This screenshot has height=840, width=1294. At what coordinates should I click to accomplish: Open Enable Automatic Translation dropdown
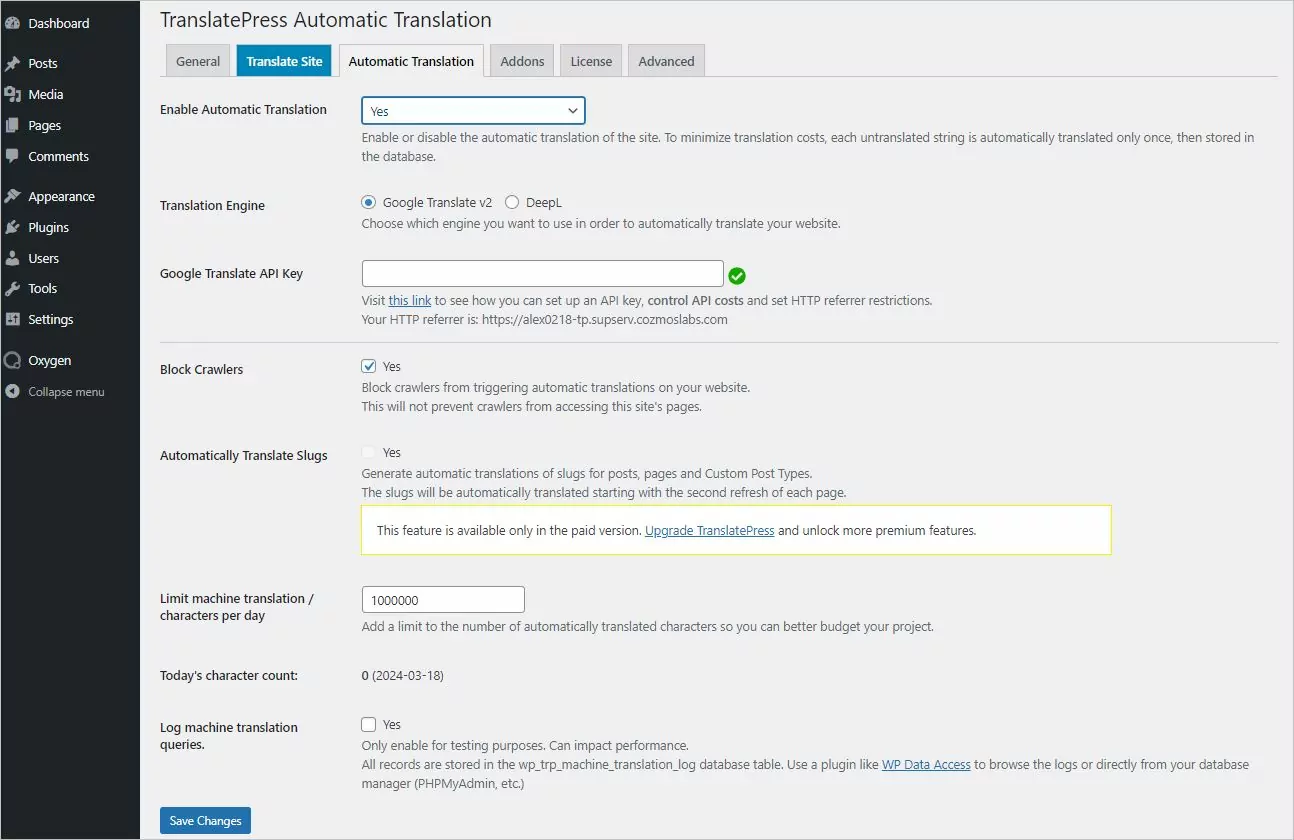(473, 111)
